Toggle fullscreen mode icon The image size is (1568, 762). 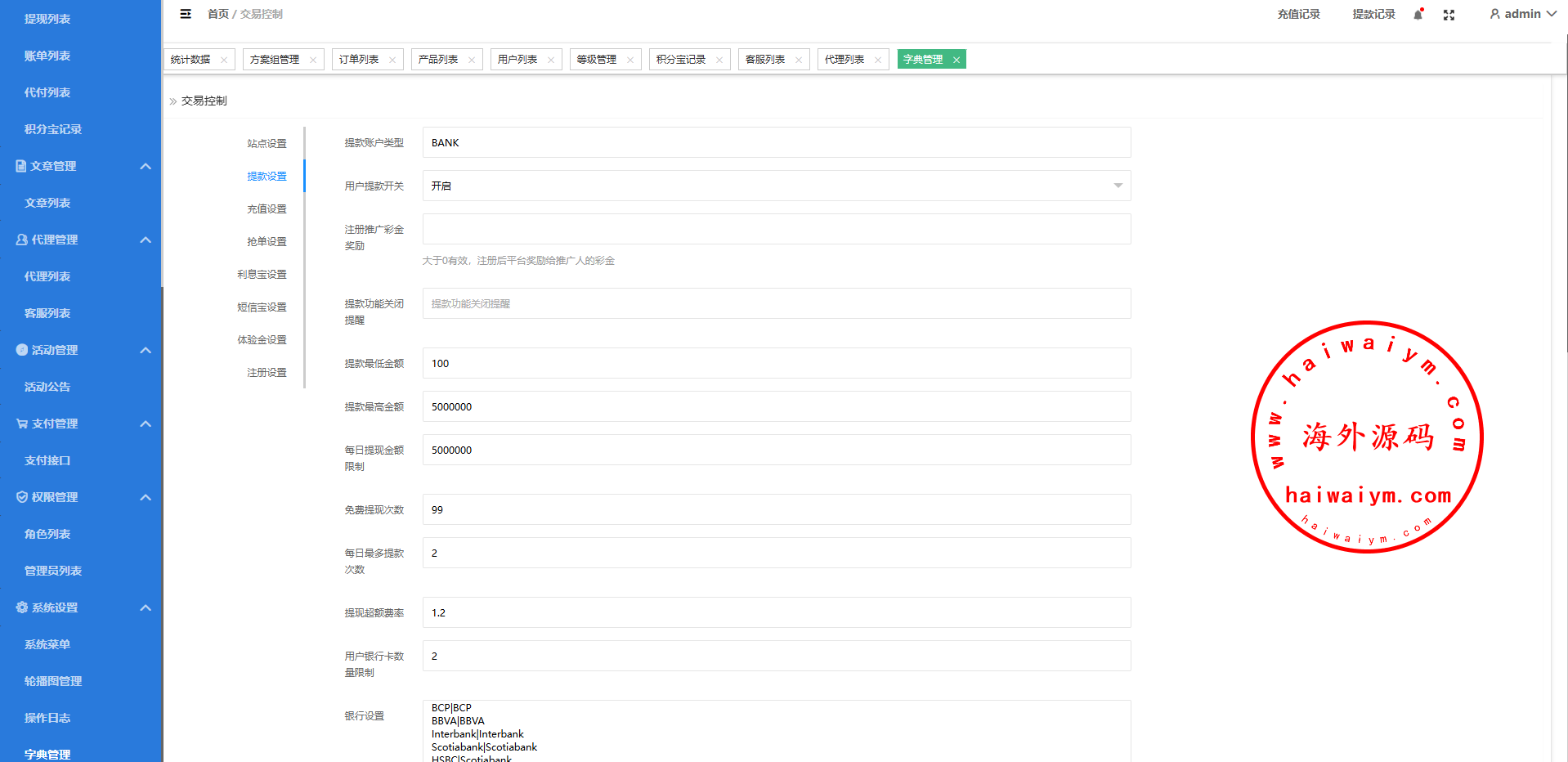(1449, 15)
